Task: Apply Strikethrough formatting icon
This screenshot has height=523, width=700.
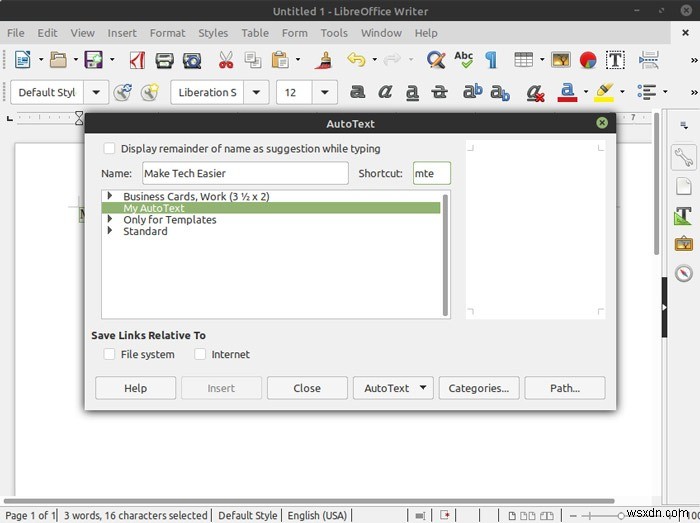Action: [439, 92]
